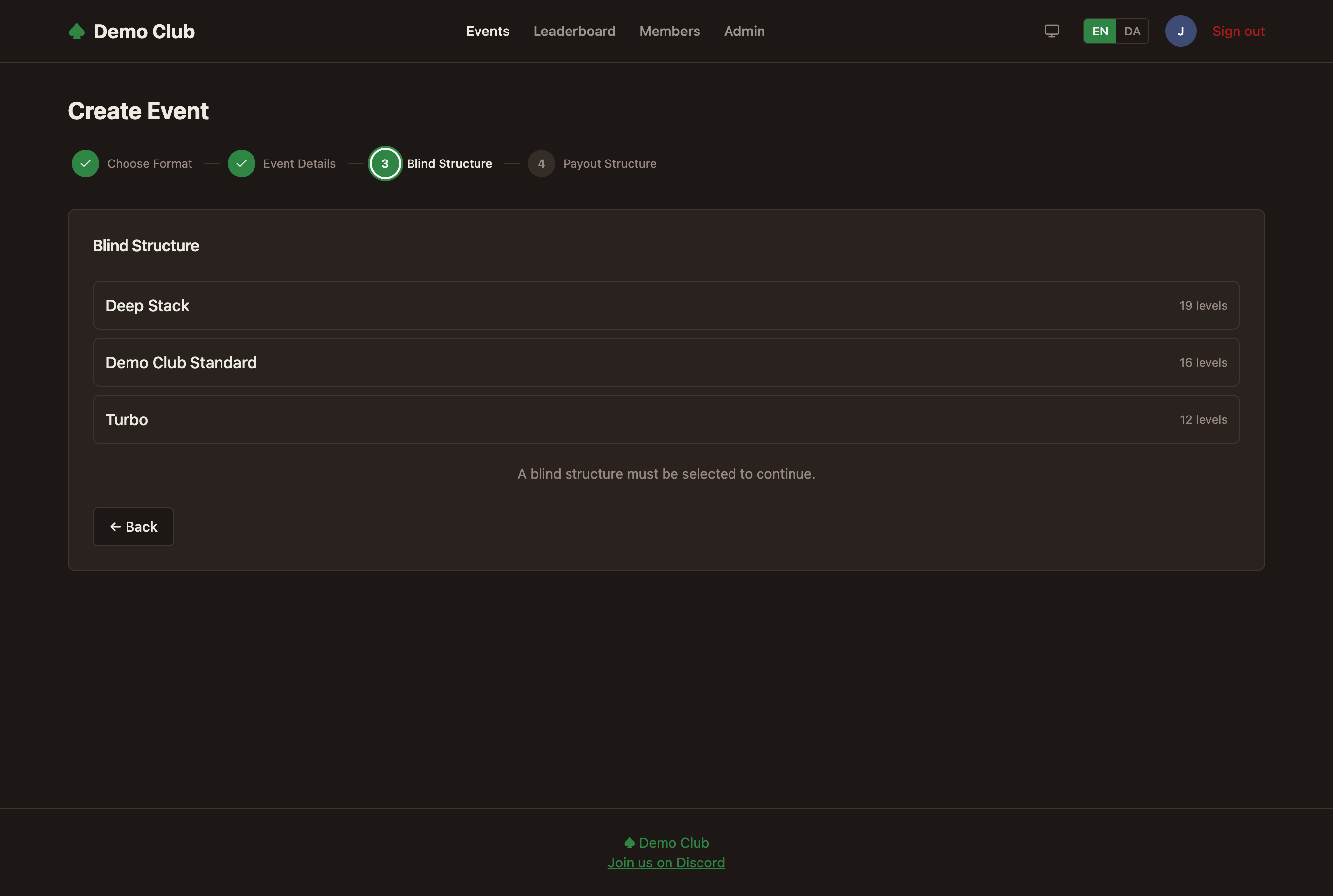Pick the Demo Club Standard structure
Image resolution: width=1333 pixels, height=896 pixels.
click(666, 362)
